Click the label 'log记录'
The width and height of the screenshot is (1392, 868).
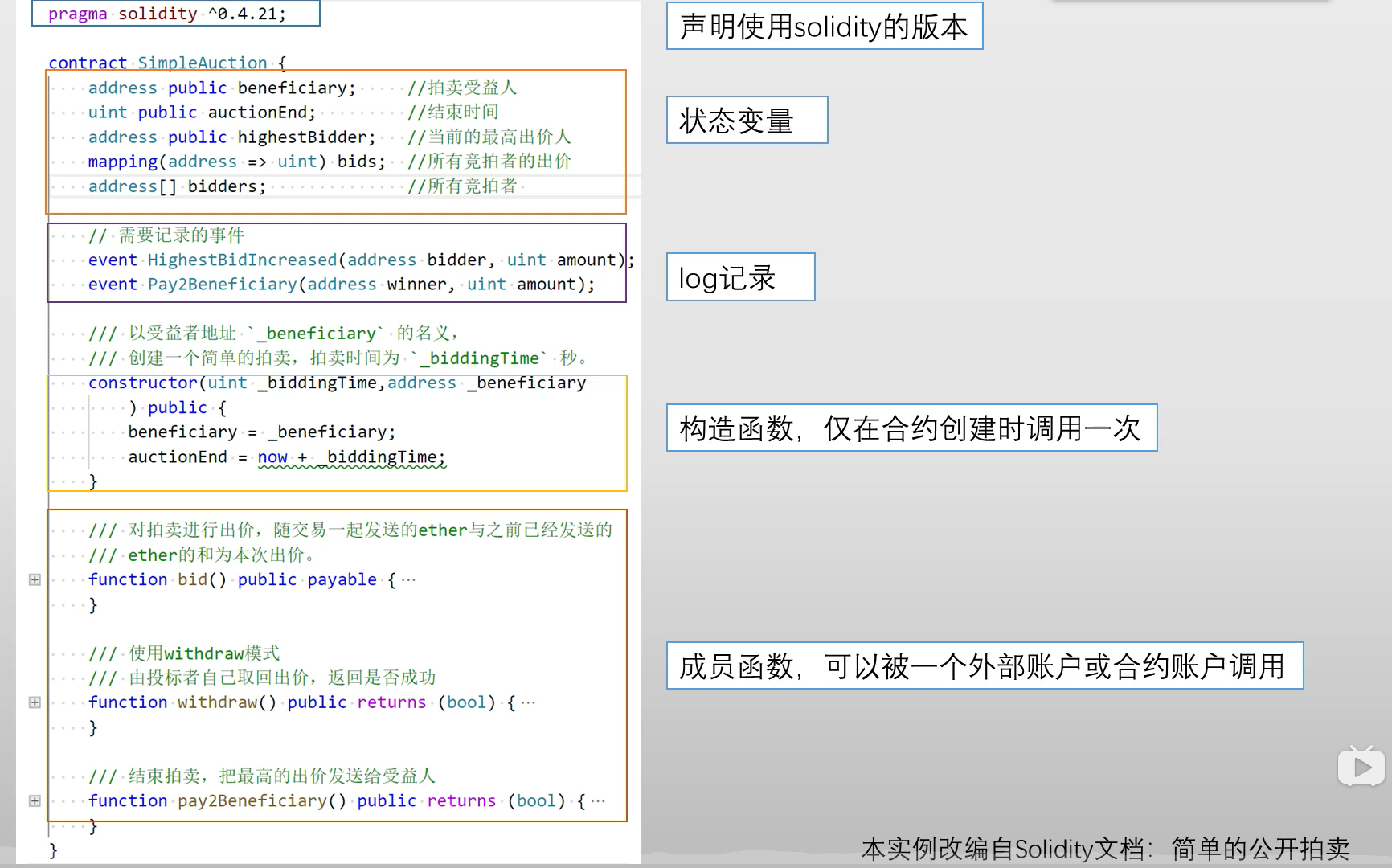tap(740, 277)
